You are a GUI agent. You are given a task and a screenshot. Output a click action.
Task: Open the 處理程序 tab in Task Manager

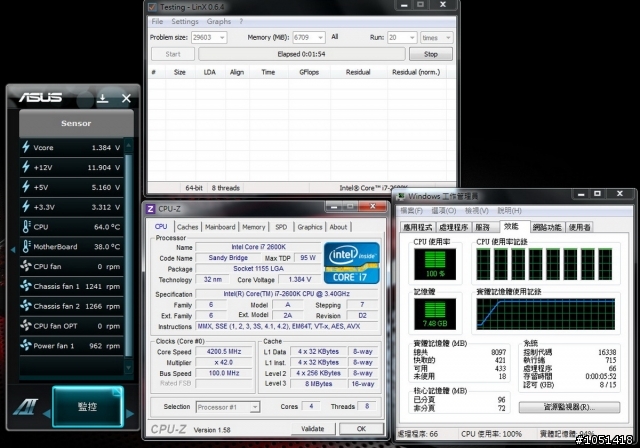pyautogui.click(x=453, y=227)
